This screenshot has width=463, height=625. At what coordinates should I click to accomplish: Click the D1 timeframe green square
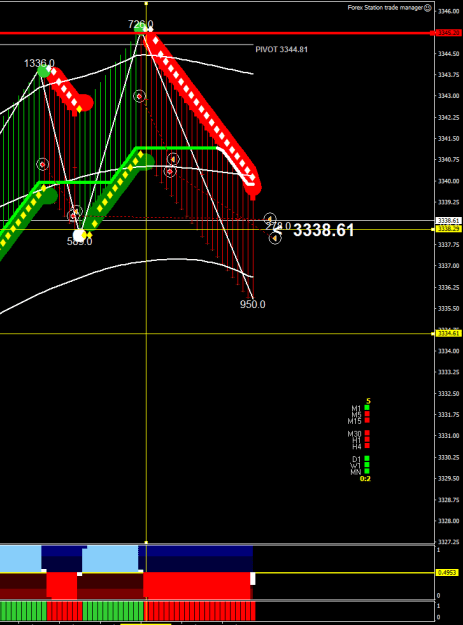(367, 458)
